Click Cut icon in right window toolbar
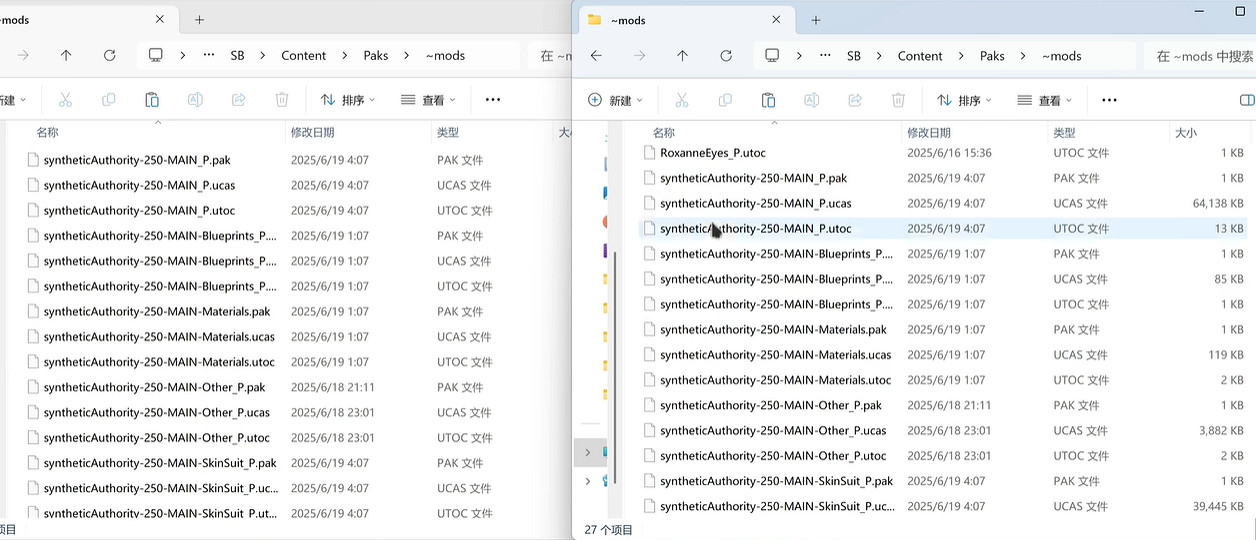Viewport: 1256px width, 540px height. point(681,100)
